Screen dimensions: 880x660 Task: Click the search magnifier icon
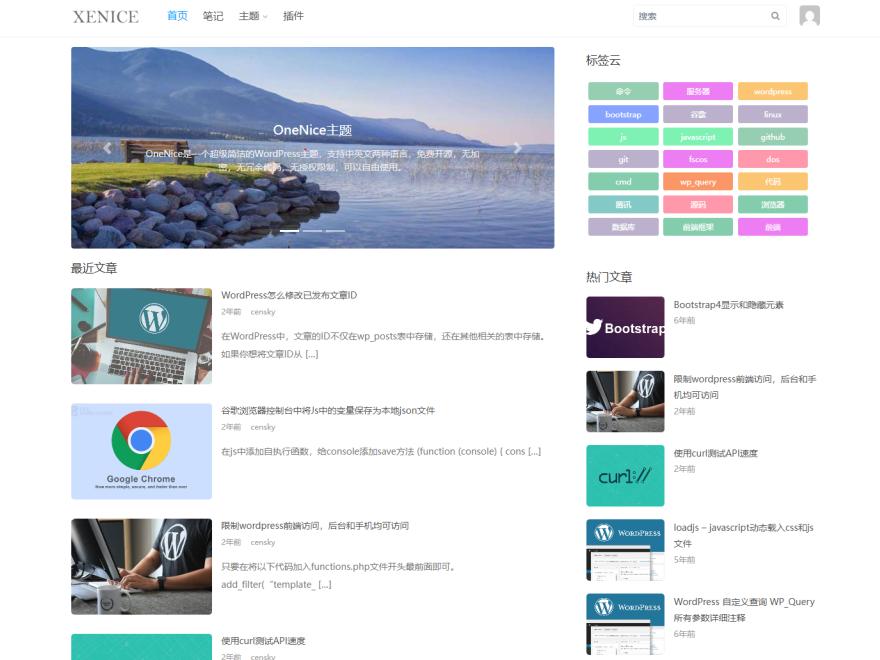click(x=775, y=16)
